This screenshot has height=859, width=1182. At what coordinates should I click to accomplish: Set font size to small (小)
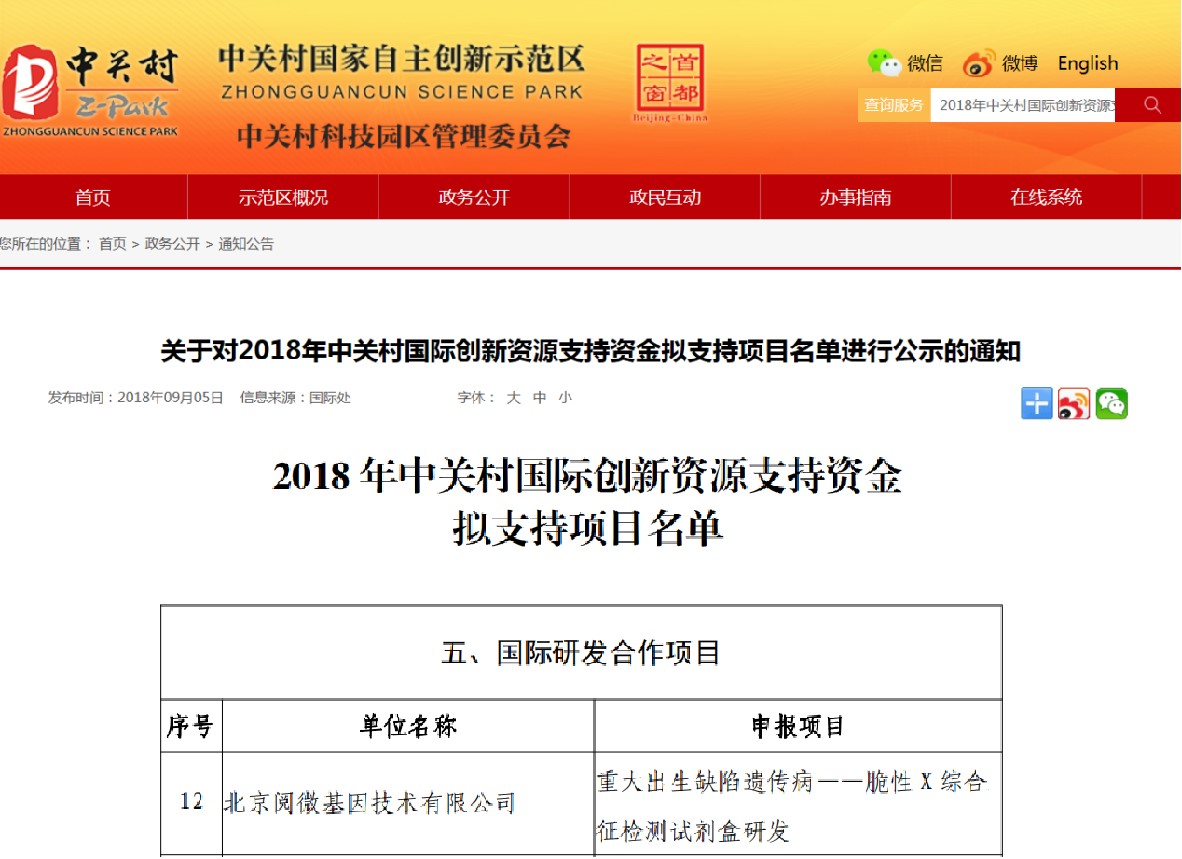tap(565, 397)
